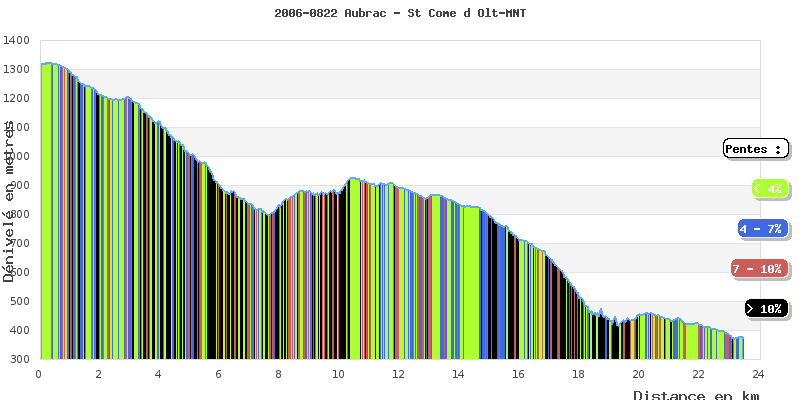Click the 300 value on the elevation axis
Screen dimensions: 800x400
(20, 359)
